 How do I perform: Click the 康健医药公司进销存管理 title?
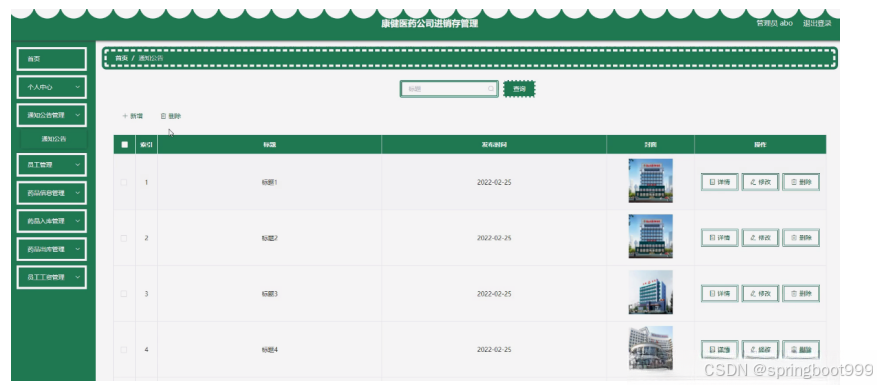click(430, 24)
